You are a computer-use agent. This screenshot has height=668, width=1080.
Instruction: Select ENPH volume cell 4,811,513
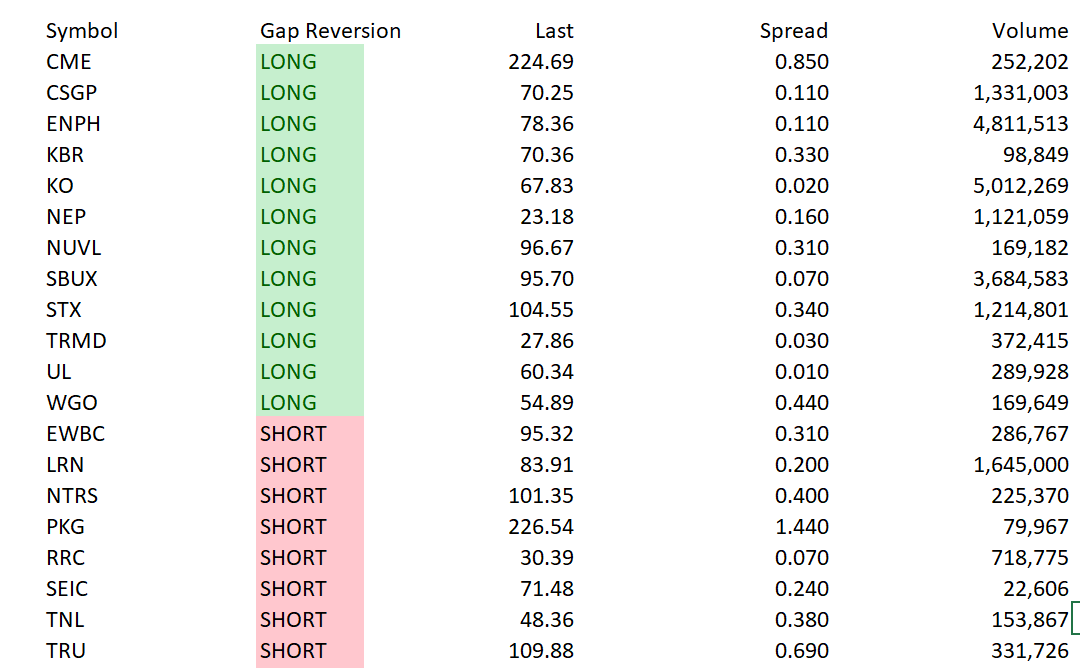(x=1020, y=124)
